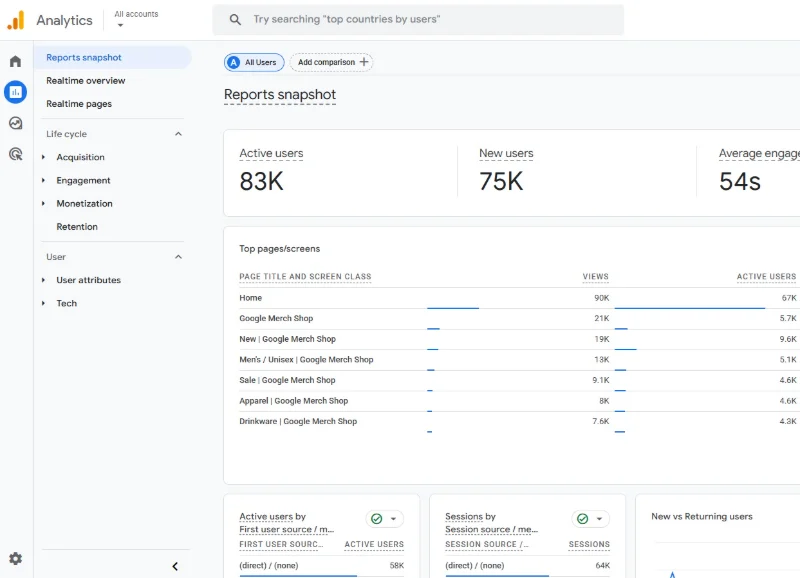Click the Reports snapshot page title
800x578 pixels.
280,94
